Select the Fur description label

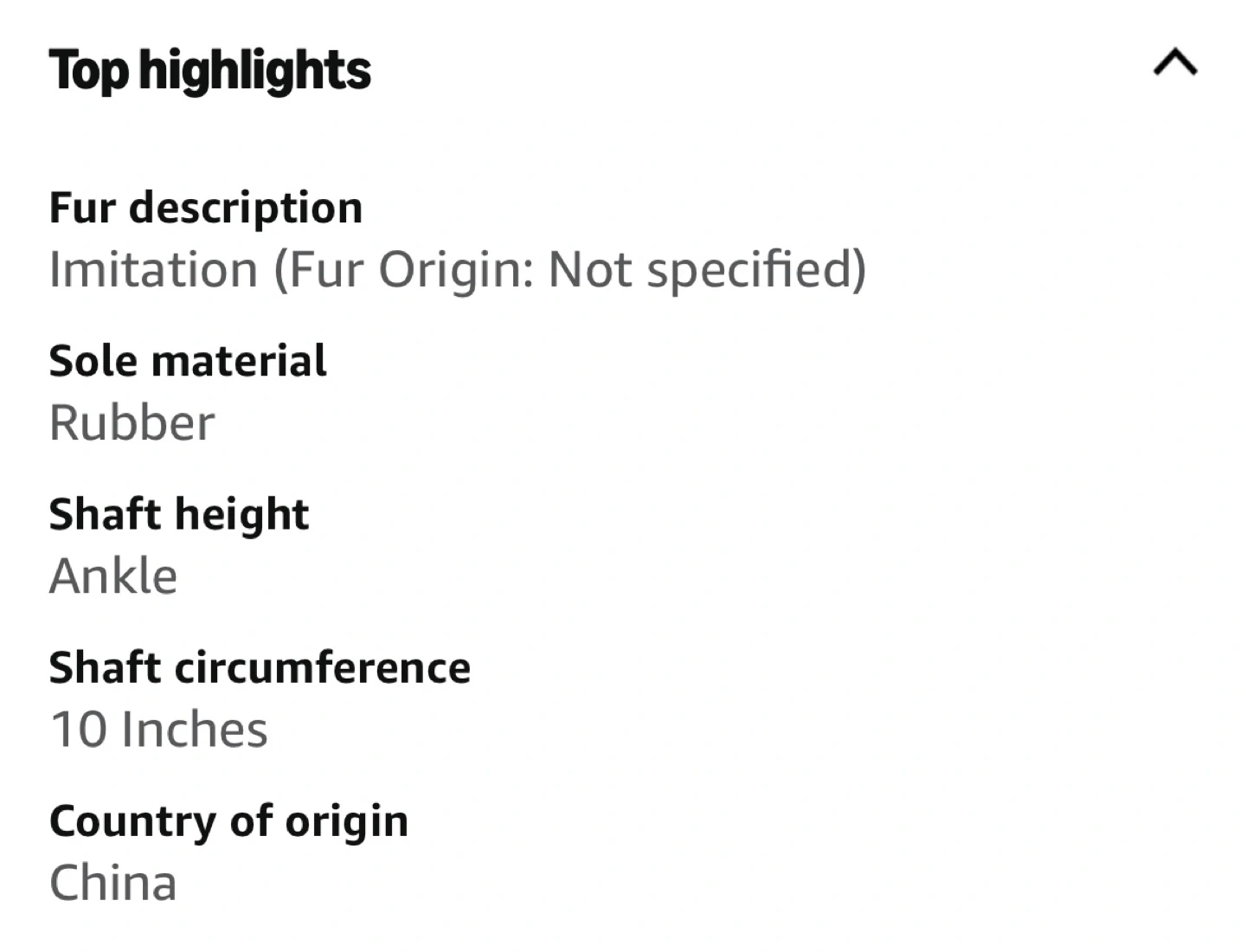click(x=206, y=209)
